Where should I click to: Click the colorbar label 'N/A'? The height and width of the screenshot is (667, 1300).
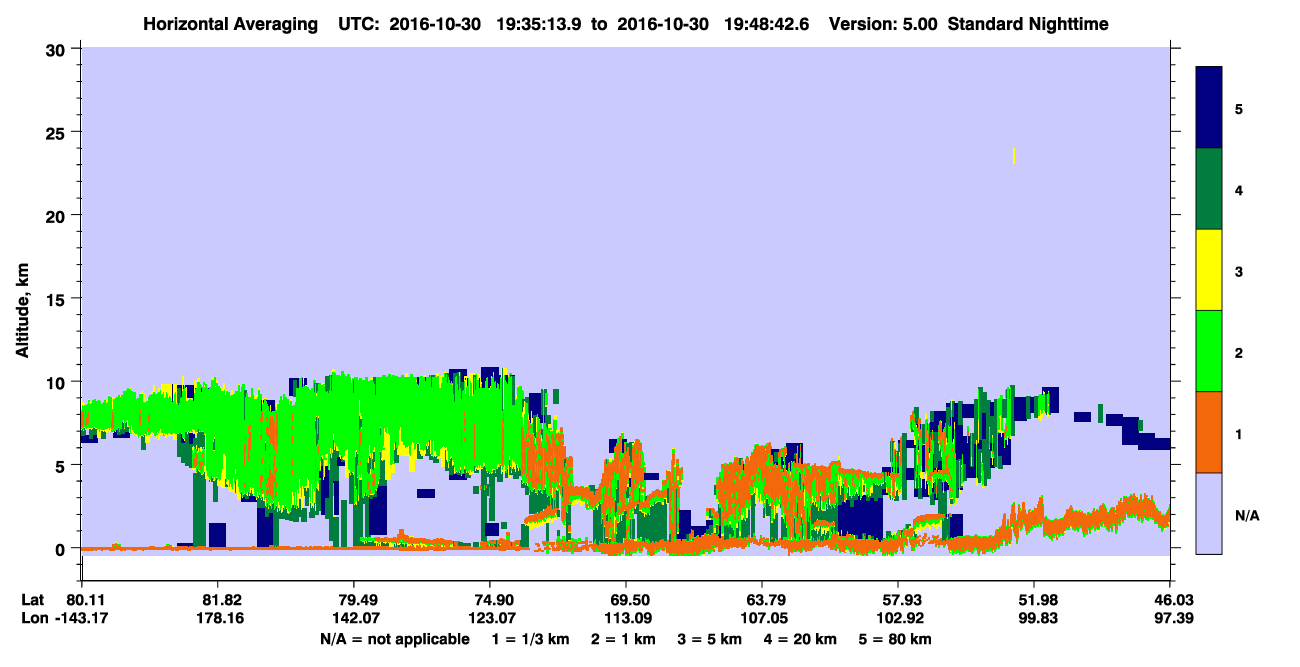point(1246,516)
